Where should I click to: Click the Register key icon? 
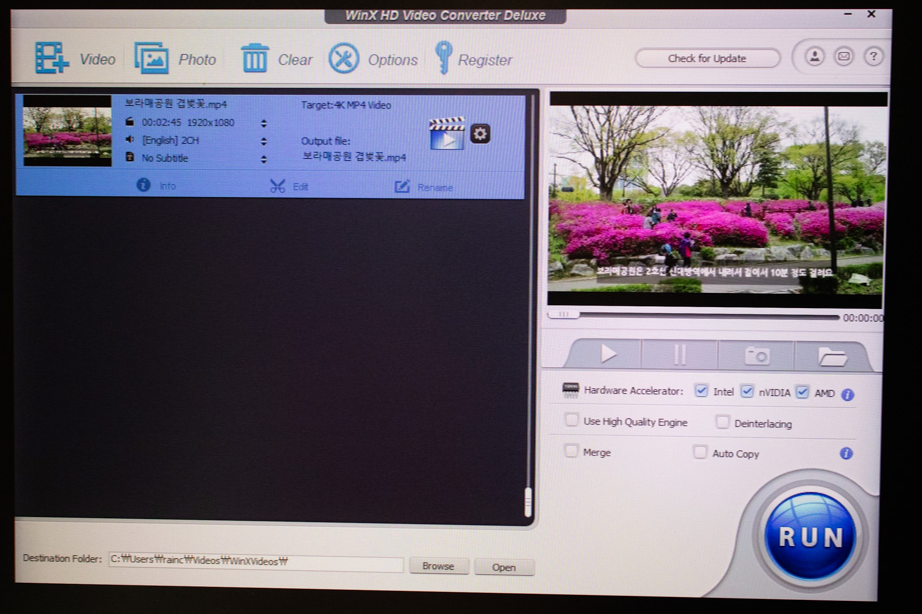(443, 58)
